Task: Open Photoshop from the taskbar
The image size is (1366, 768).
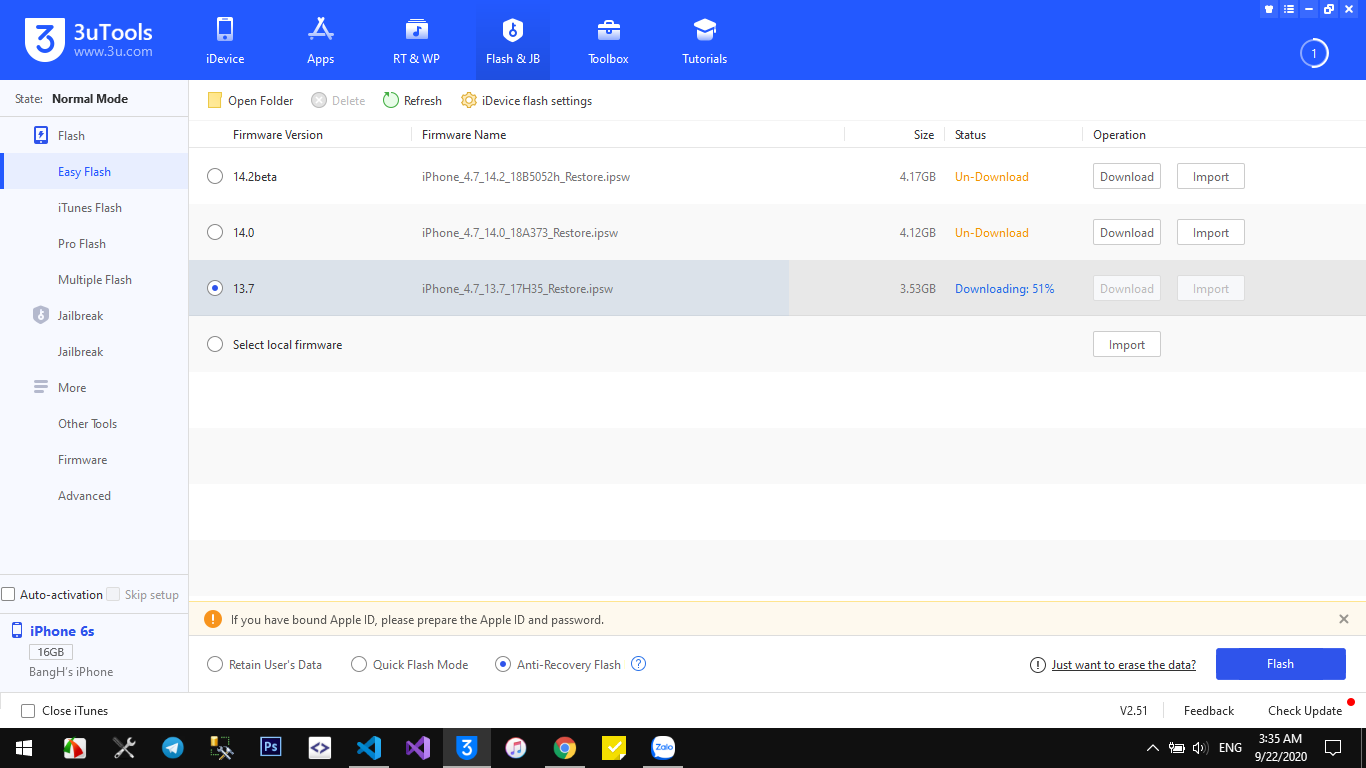Action: pos(271,747)
